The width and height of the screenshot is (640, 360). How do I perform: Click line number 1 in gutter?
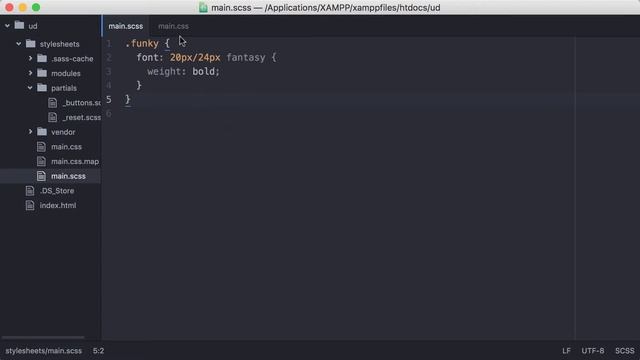pos(109,44)
